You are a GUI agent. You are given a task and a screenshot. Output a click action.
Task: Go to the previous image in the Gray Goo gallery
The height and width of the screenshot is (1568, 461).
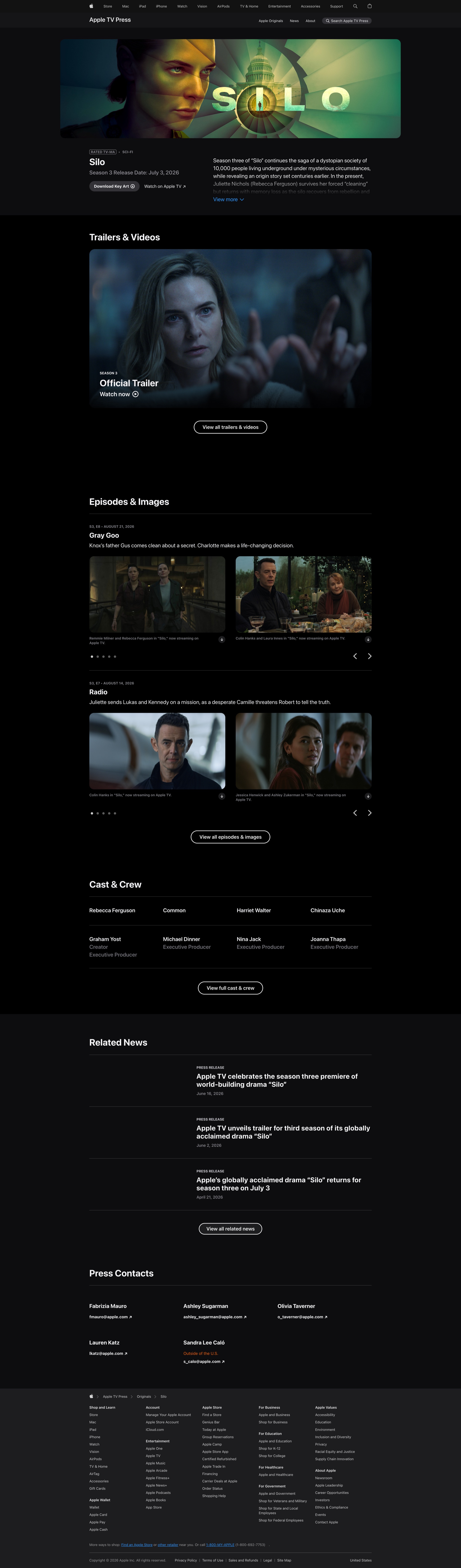click(x=355, y=656)
